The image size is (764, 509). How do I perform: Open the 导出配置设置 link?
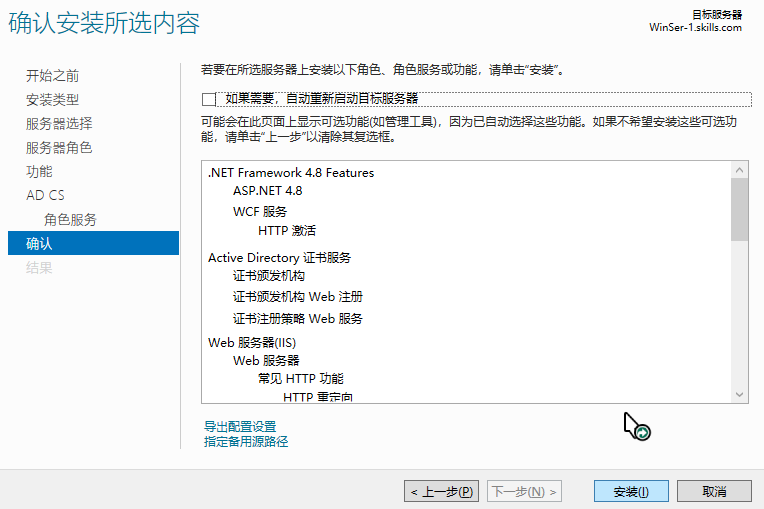tap(240, 427)
